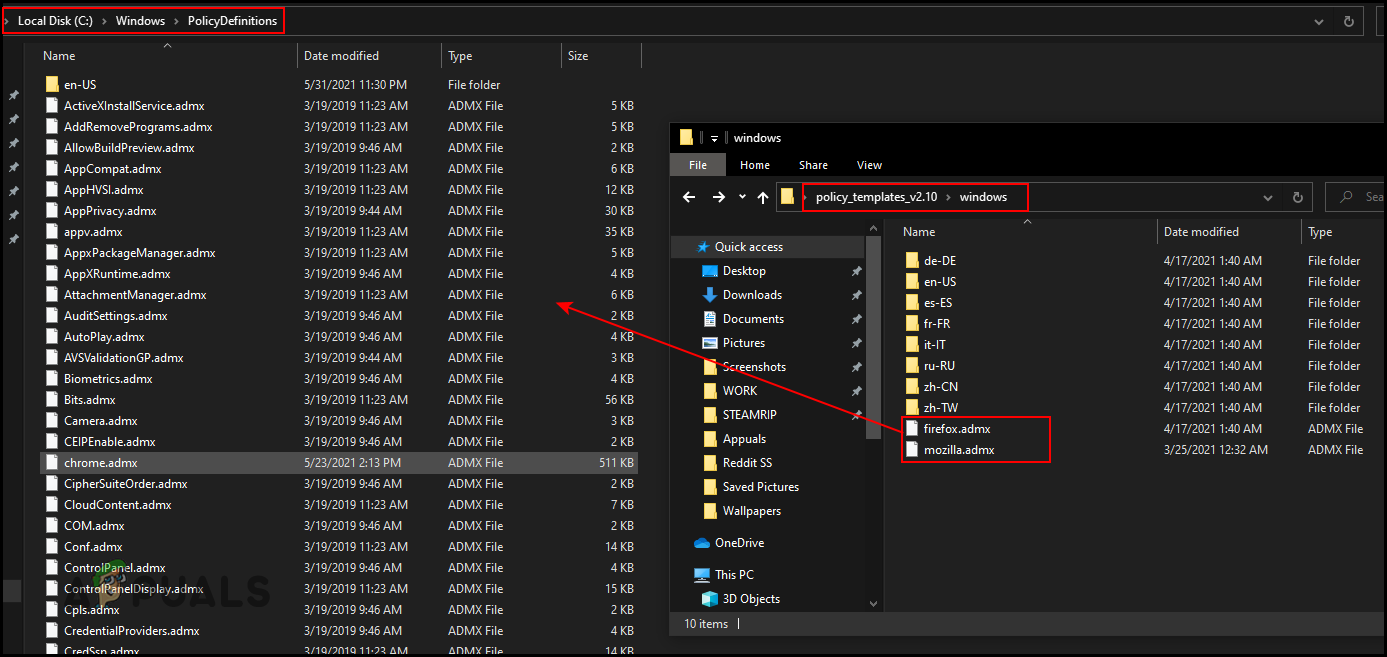
Task: Click the Back arrow in the windows folder
Action: tap(688, 198)
